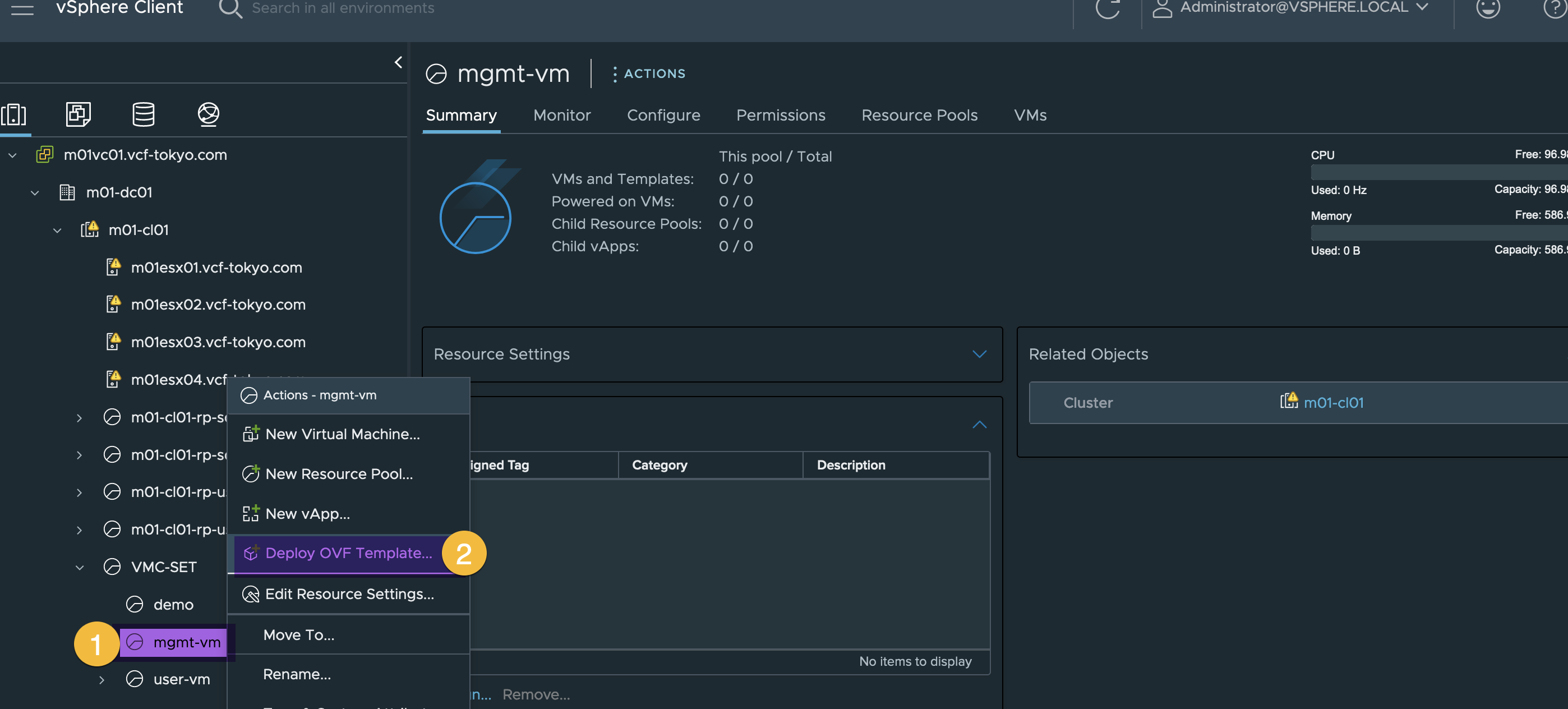The height and width of the screenshot is (709, 1568).
Task: Expand the Resource Settings panel
Action: [x=979, y=354]
